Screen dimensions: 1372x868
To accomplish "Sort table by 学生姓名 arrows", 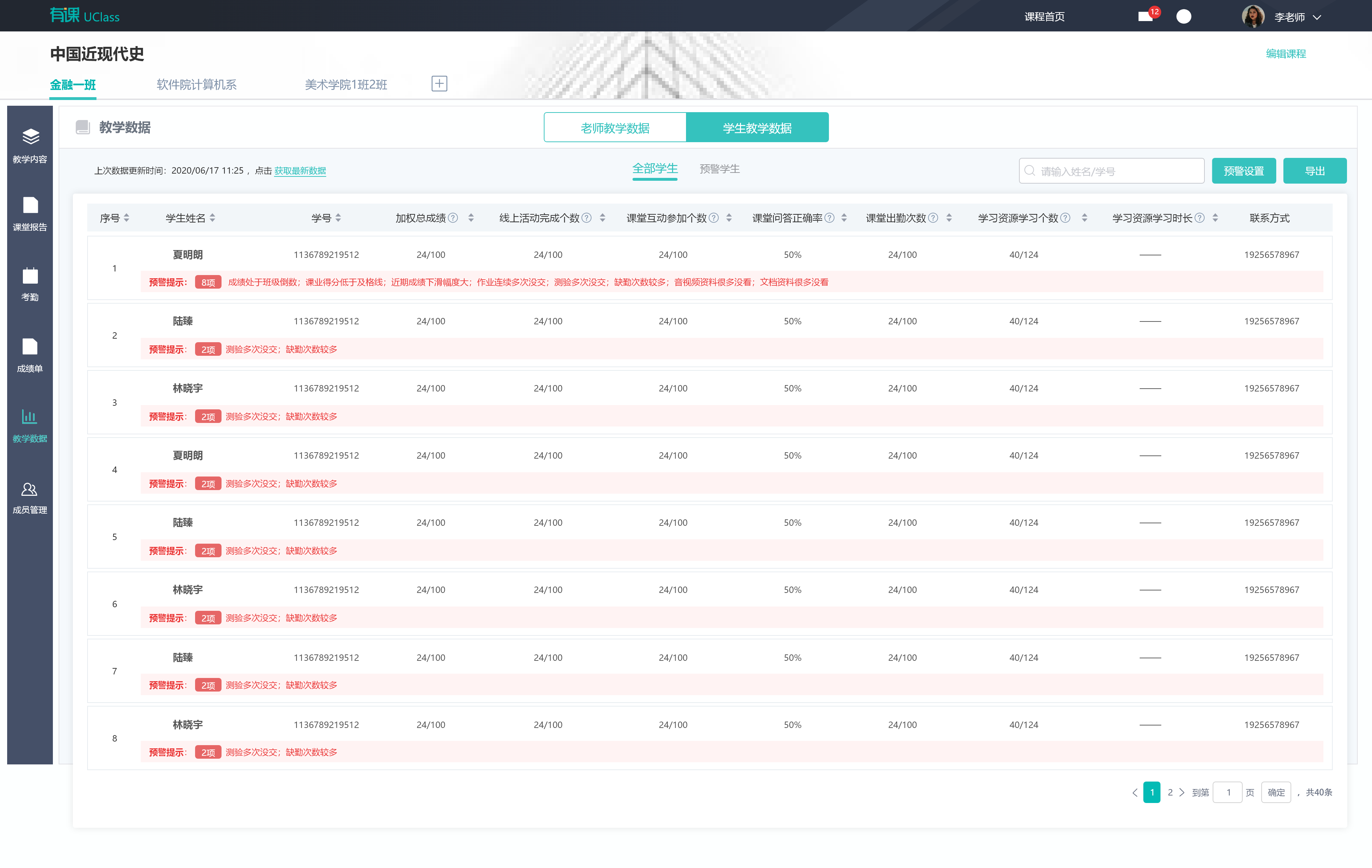I will pos(213,218).
